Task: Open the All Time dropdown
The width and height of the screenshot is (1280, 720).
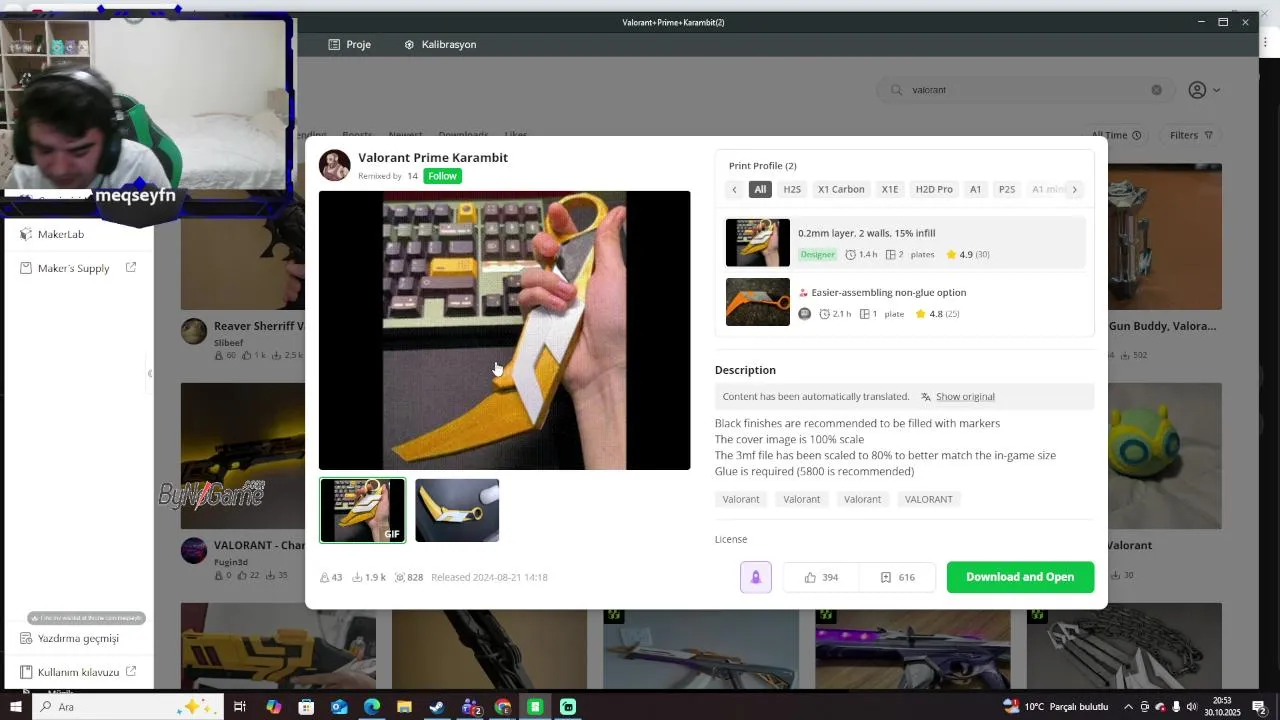Action: 1116,135
